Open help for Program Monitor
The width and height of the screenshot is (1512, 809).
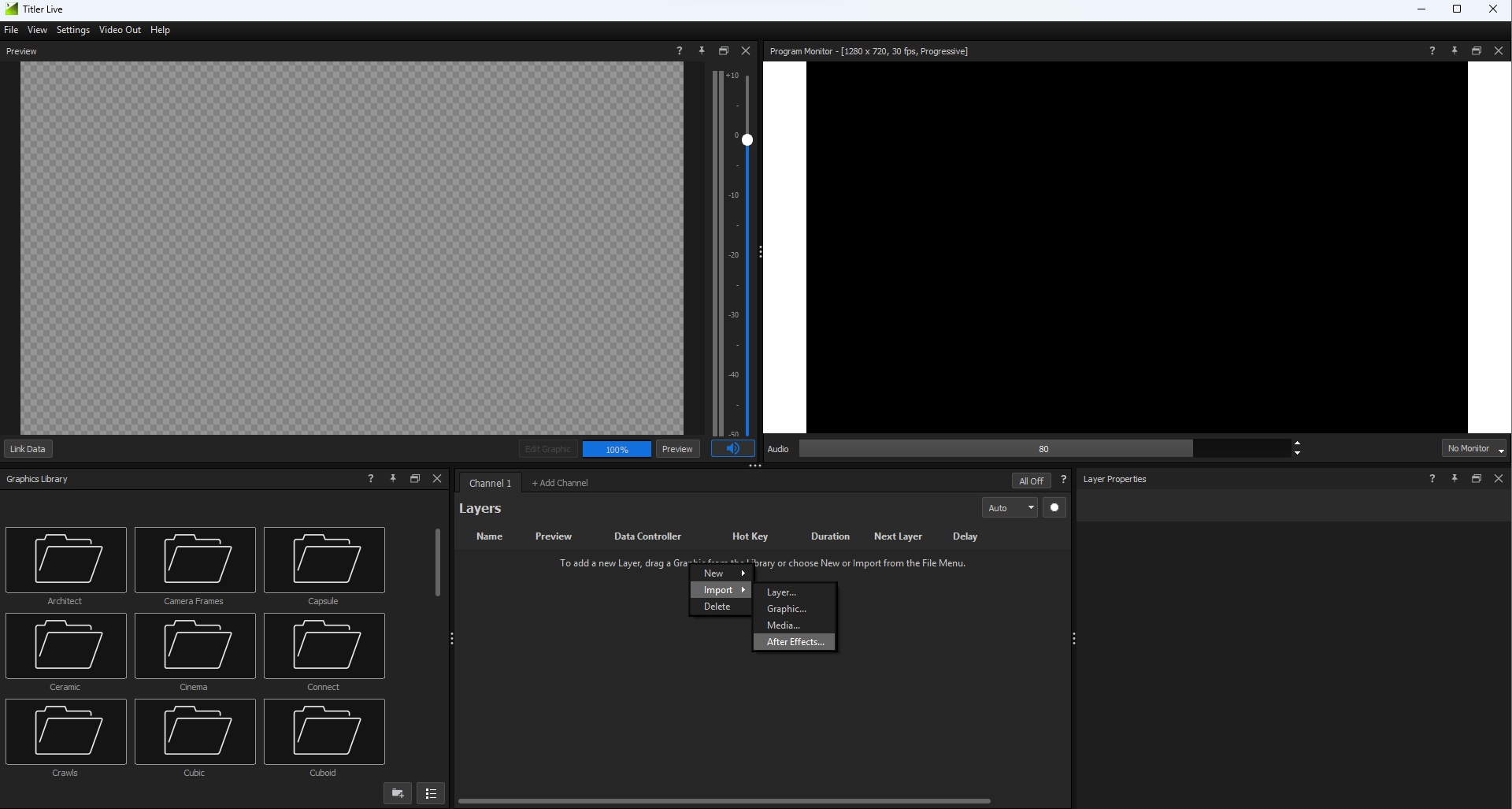1432,50
